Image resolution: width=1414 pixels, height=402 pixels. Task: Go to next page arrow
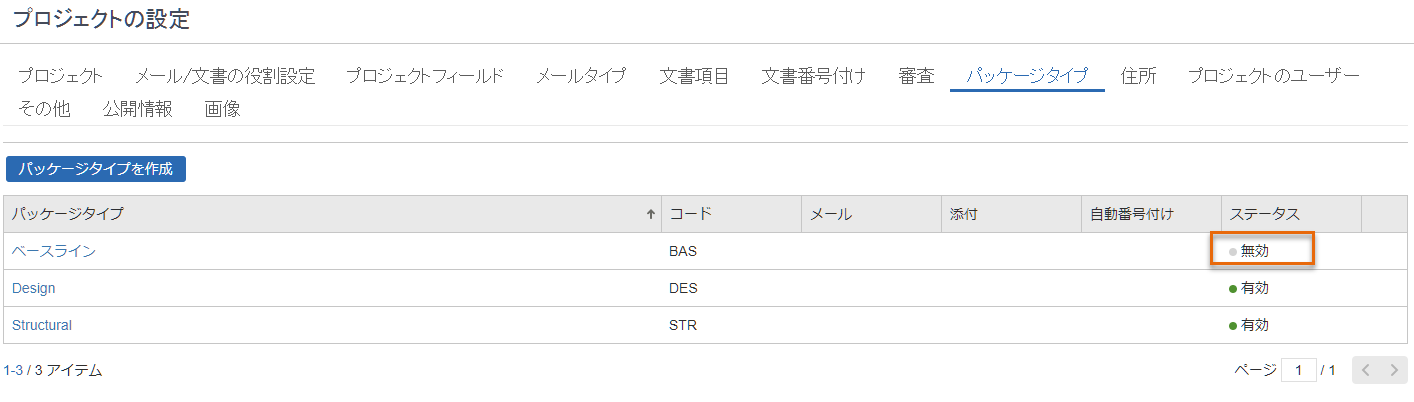(x=1394, y=370)
